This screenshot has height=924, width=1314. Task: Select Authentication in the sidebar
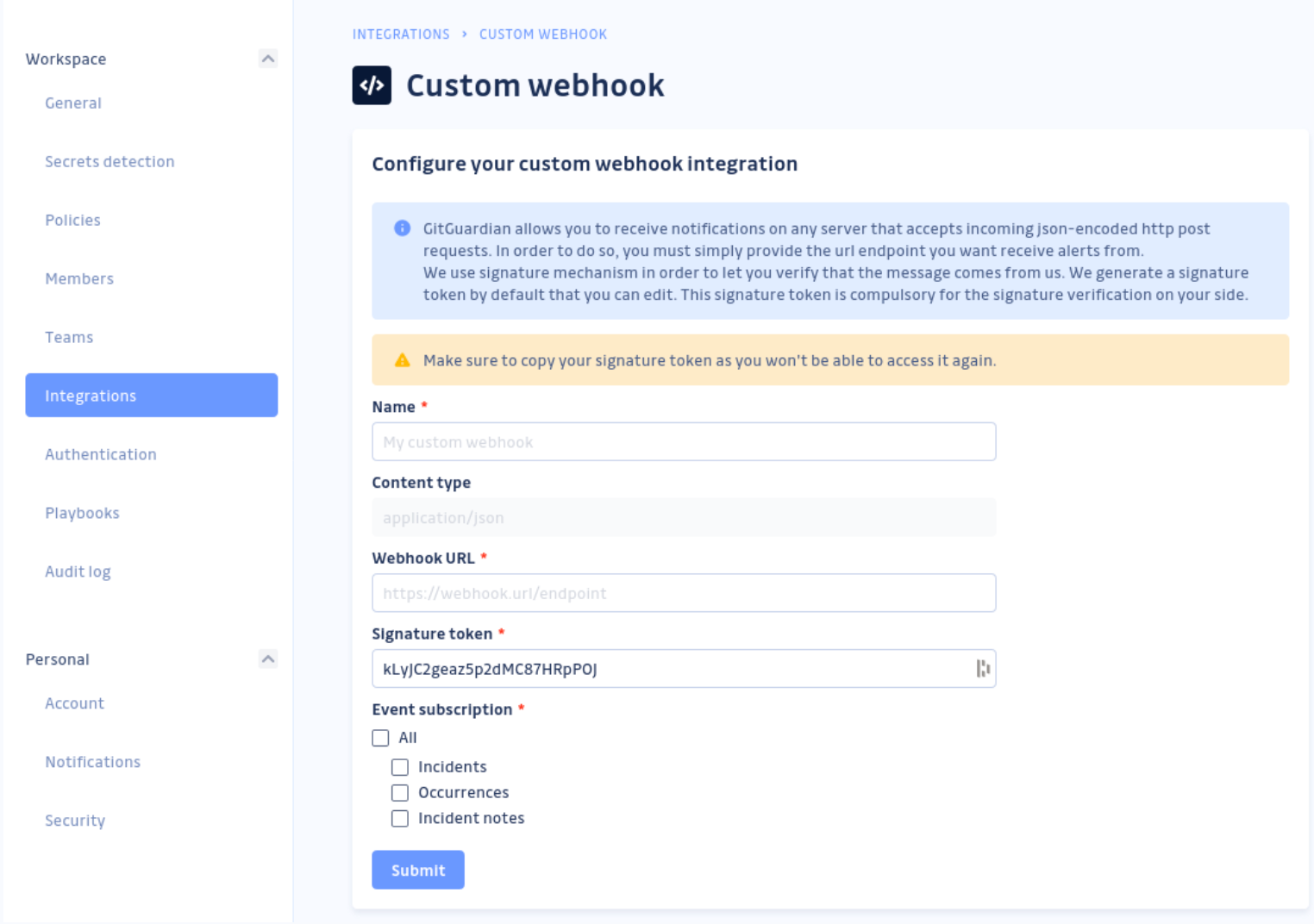pos(100,454)
